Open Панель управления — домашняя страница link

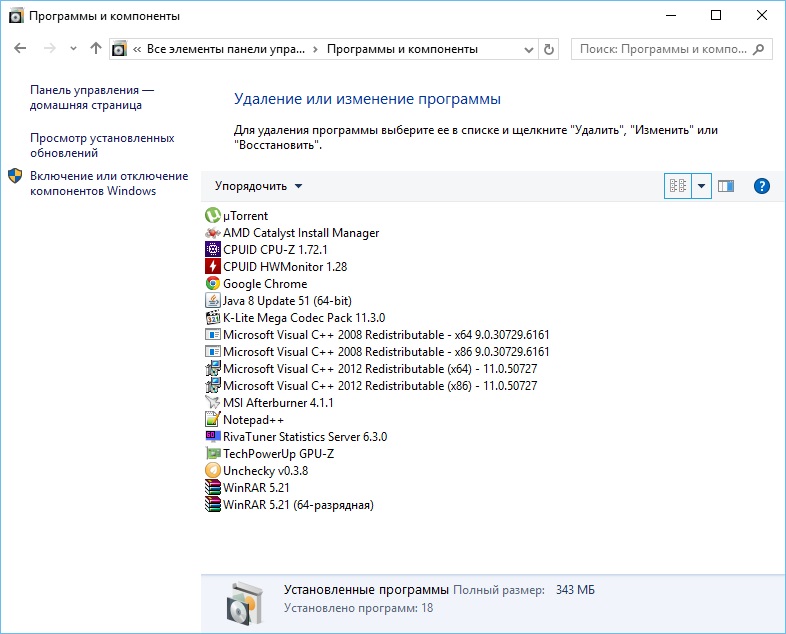point(92,98)
